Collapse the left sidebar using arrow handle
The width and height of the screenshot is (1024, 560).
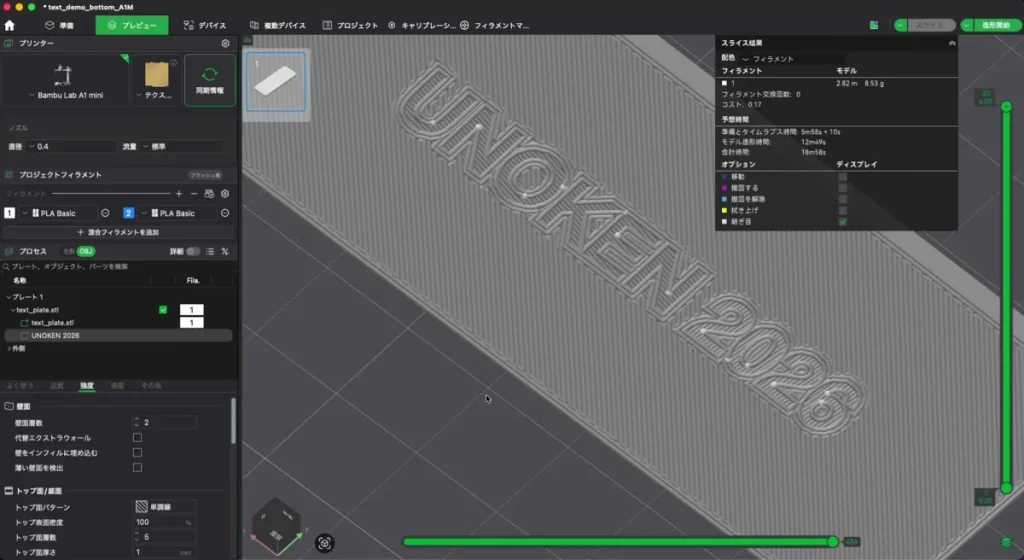tap(248, 40)
